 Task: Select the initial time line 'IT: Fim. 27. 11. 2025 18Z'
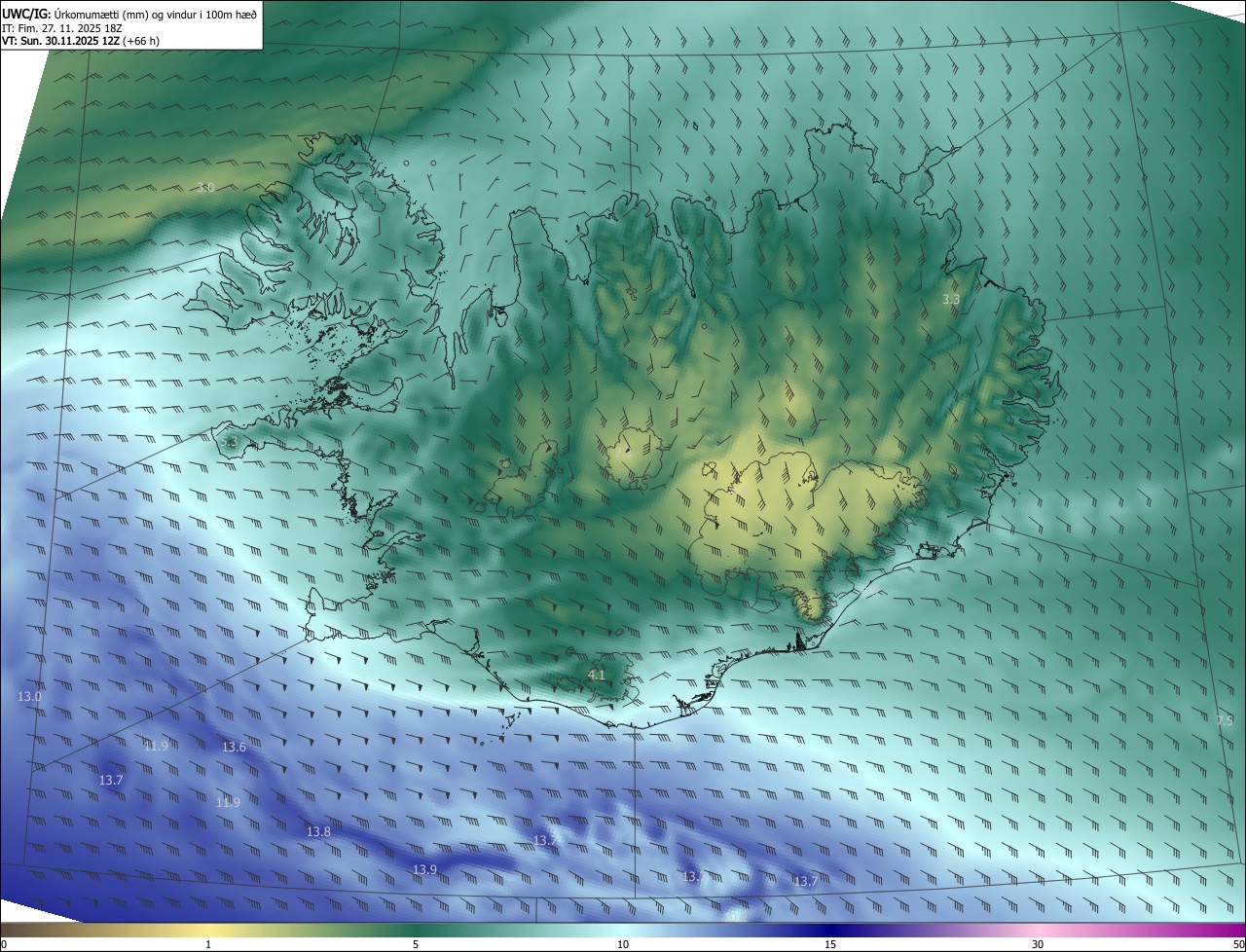tap(61, 27)
